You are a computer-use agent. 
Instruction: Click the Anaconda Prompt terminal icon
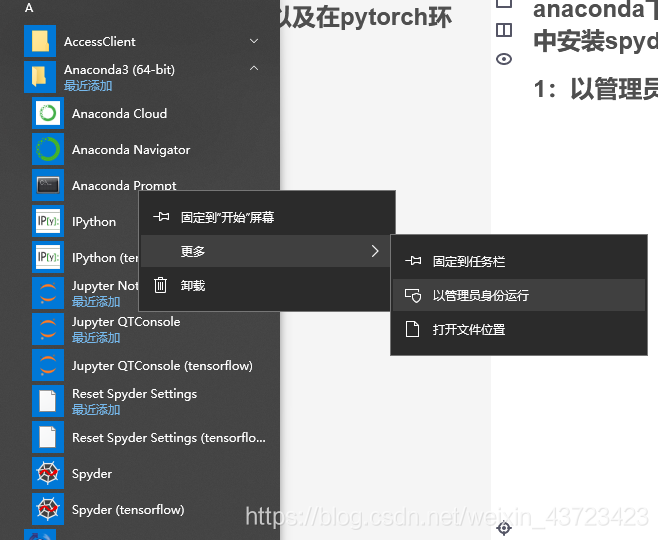click(48, 185)
